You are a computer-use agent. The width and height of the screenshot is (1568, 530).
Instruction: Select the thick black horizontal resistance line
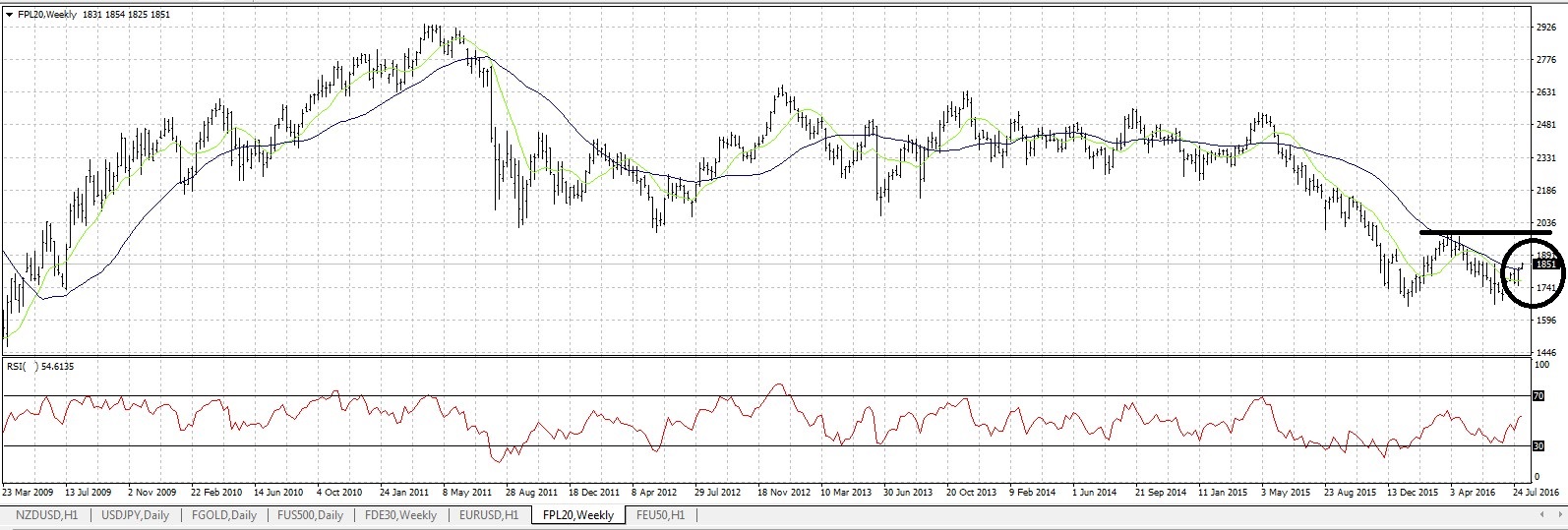coord(1476,232)
